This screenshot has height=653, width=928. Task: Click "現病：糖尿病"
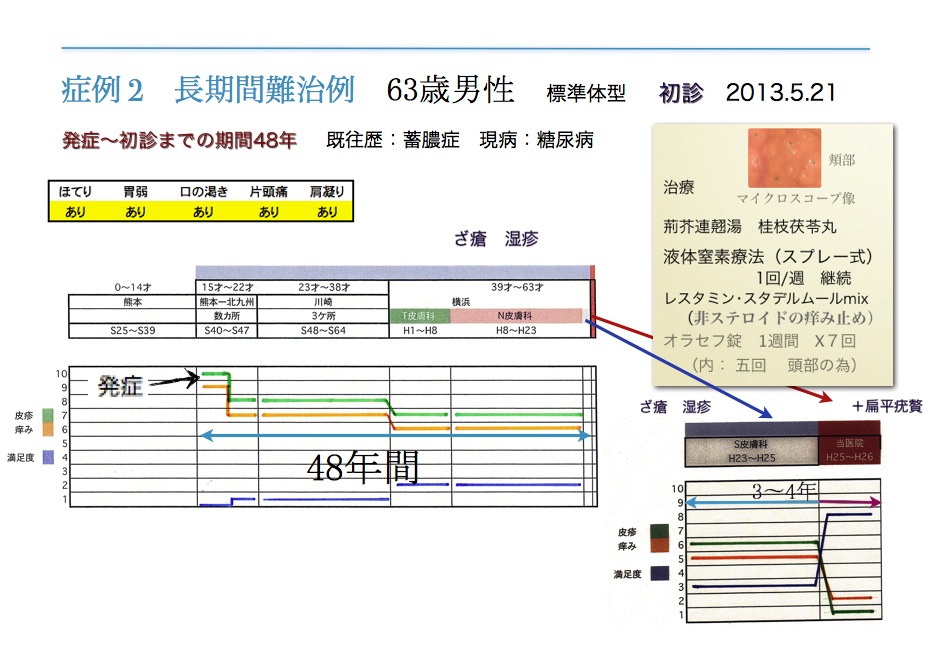(x=536, y=140)
